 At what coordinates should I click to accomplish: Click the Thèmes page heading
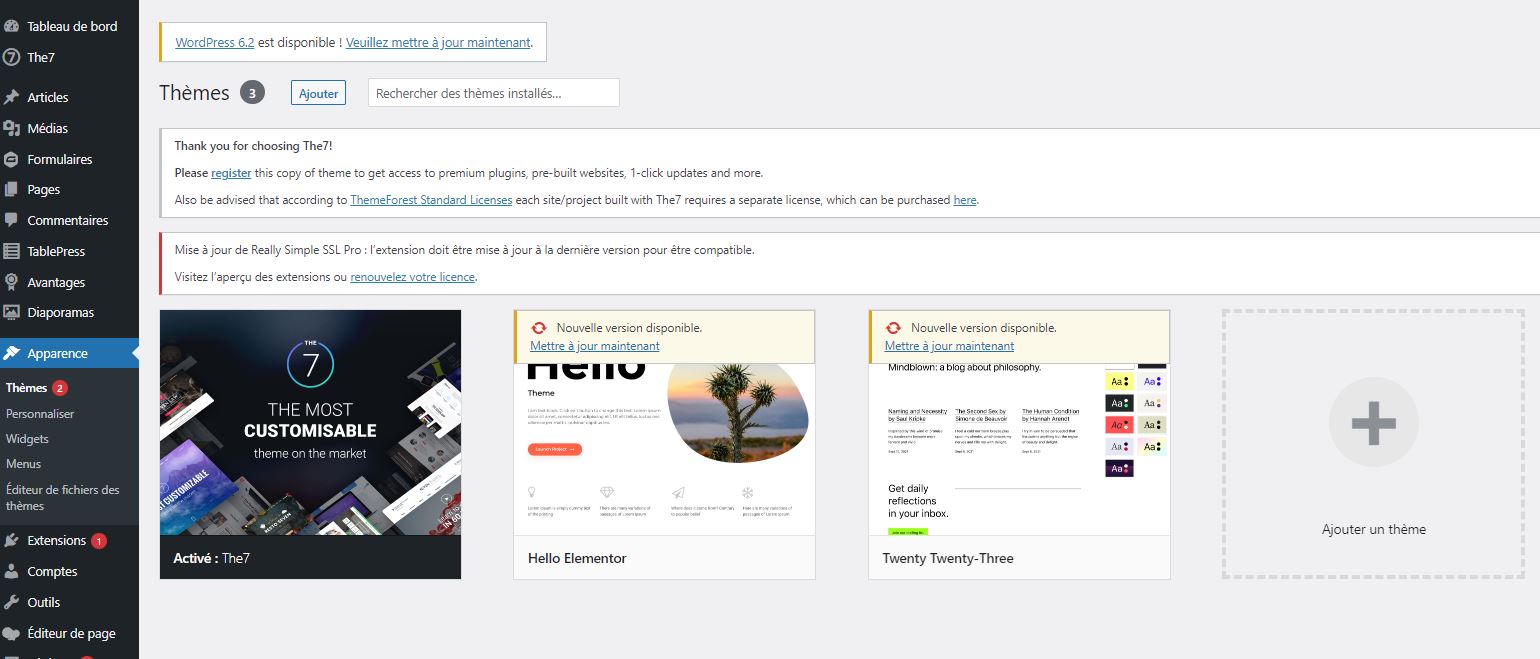coord(194,93)
